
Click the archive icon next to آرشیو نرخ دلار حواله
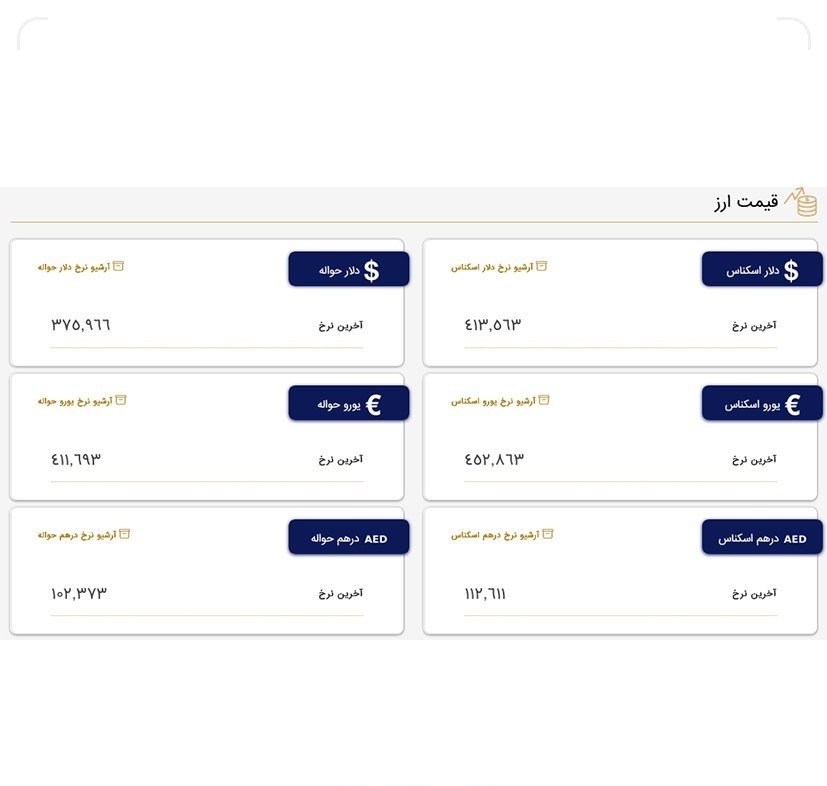[x=119, y=266]
